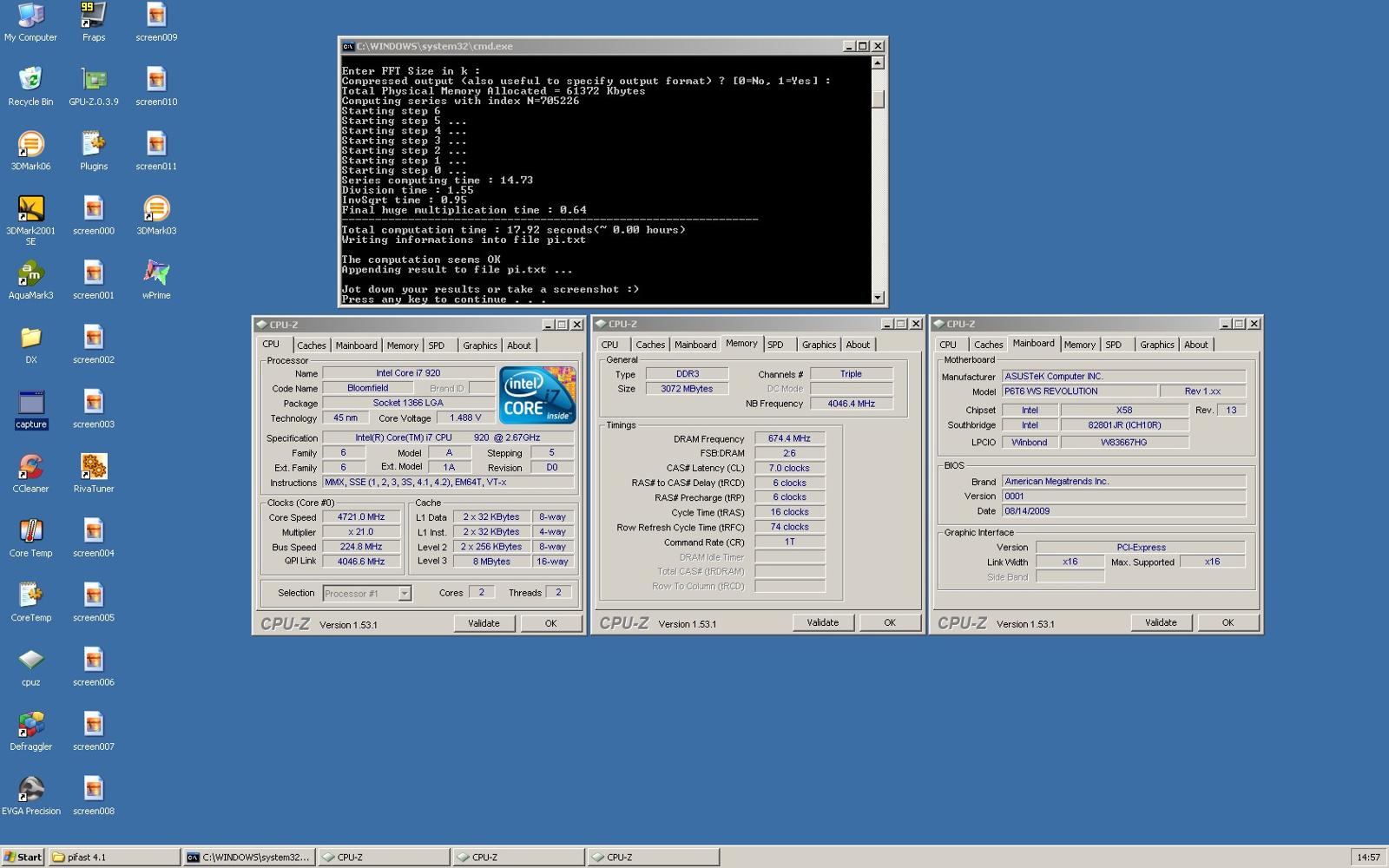Click the Manufacturer field ASUSTeK Computer INC.

coord(1123,377)
